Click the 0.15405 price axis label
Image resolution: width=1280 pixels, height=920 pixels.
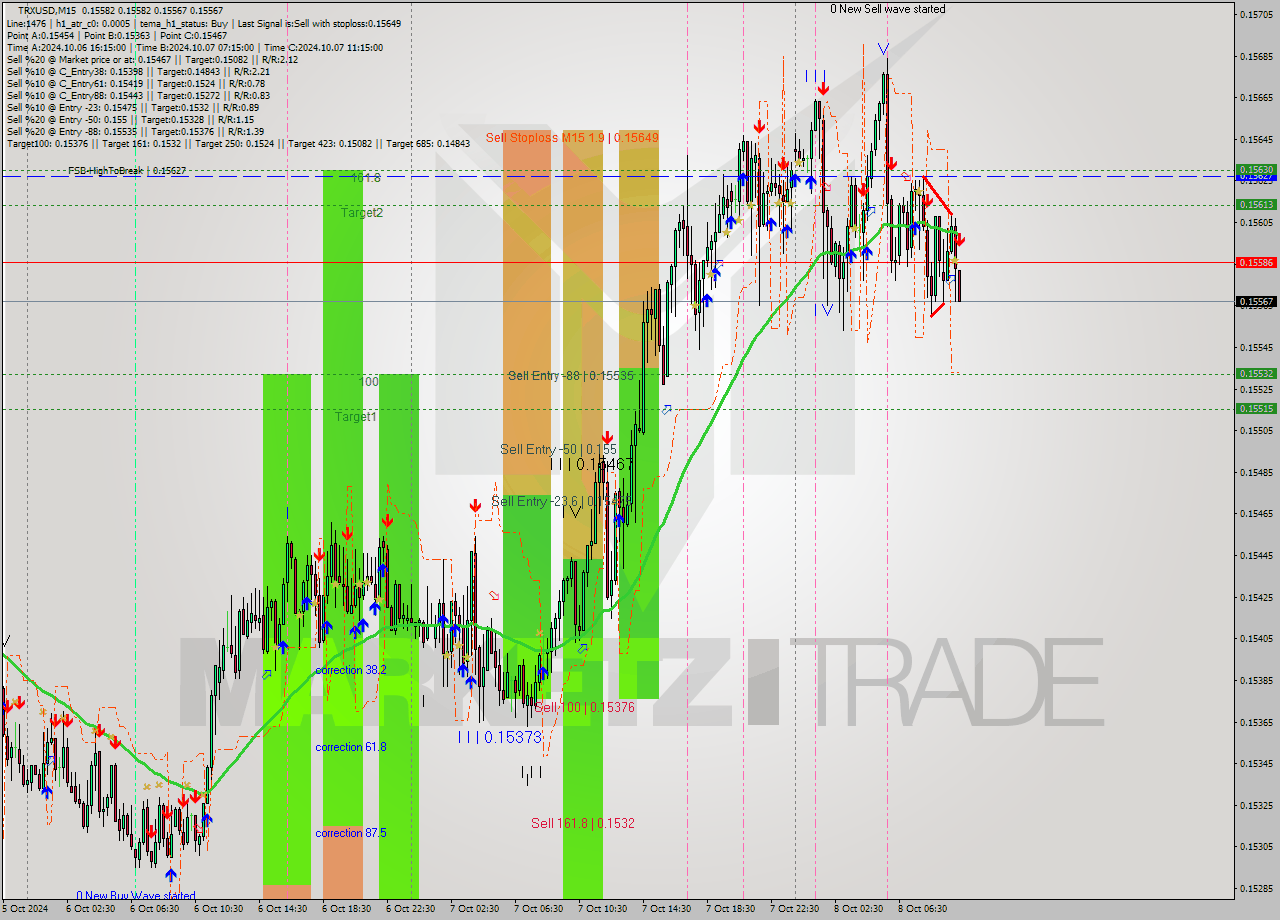click(1256, 638)
